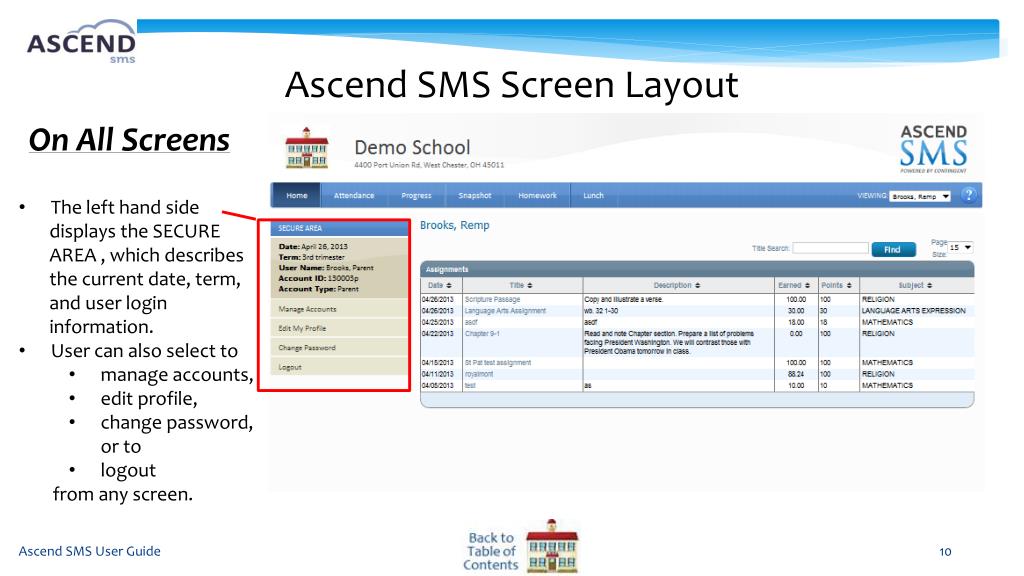Screen dimensions: 1024x576
Task: Sort assignments by the Subject column arrows
Action: [x=929, y=285]
